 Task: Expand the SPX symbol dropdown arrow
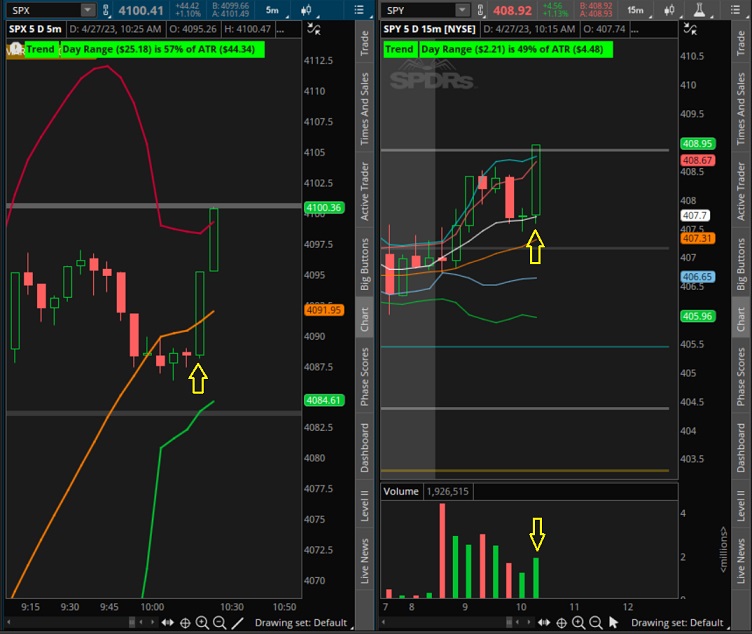pos(88,10)
